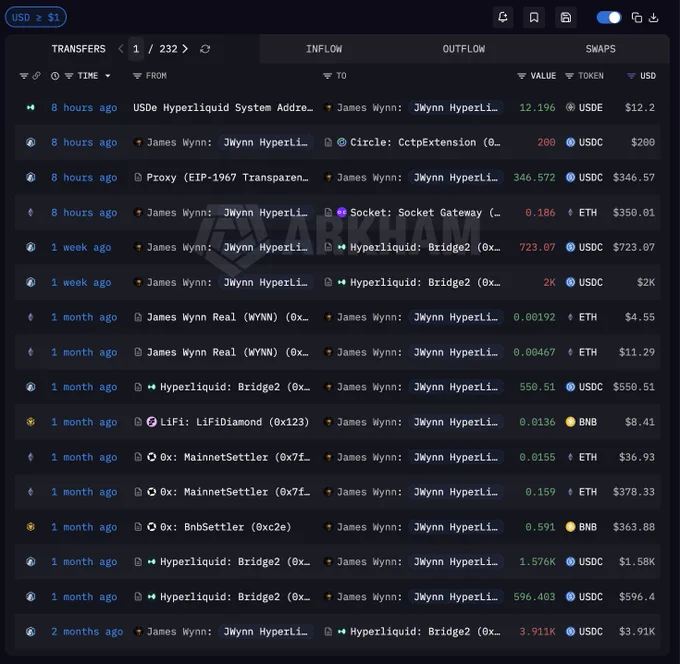
Task: Open the TO column filter
Action: click(327, 76)
